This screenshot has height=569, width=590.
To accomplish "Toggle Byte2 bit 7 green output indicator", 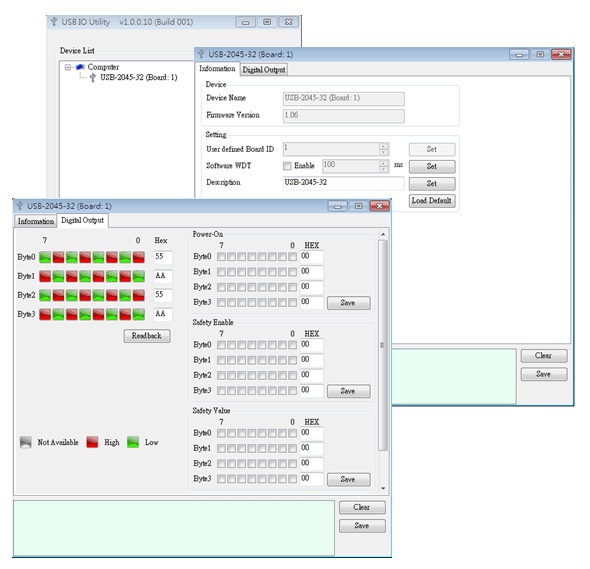I will tap(45, 295).
